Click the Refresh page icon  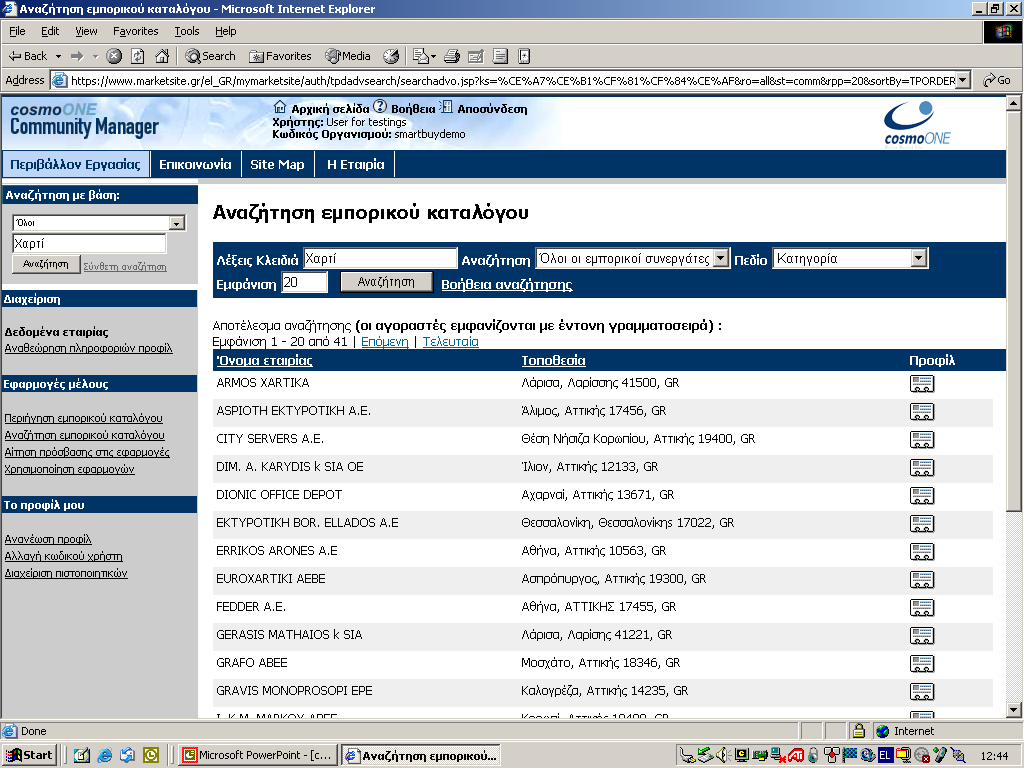(138, 56)
